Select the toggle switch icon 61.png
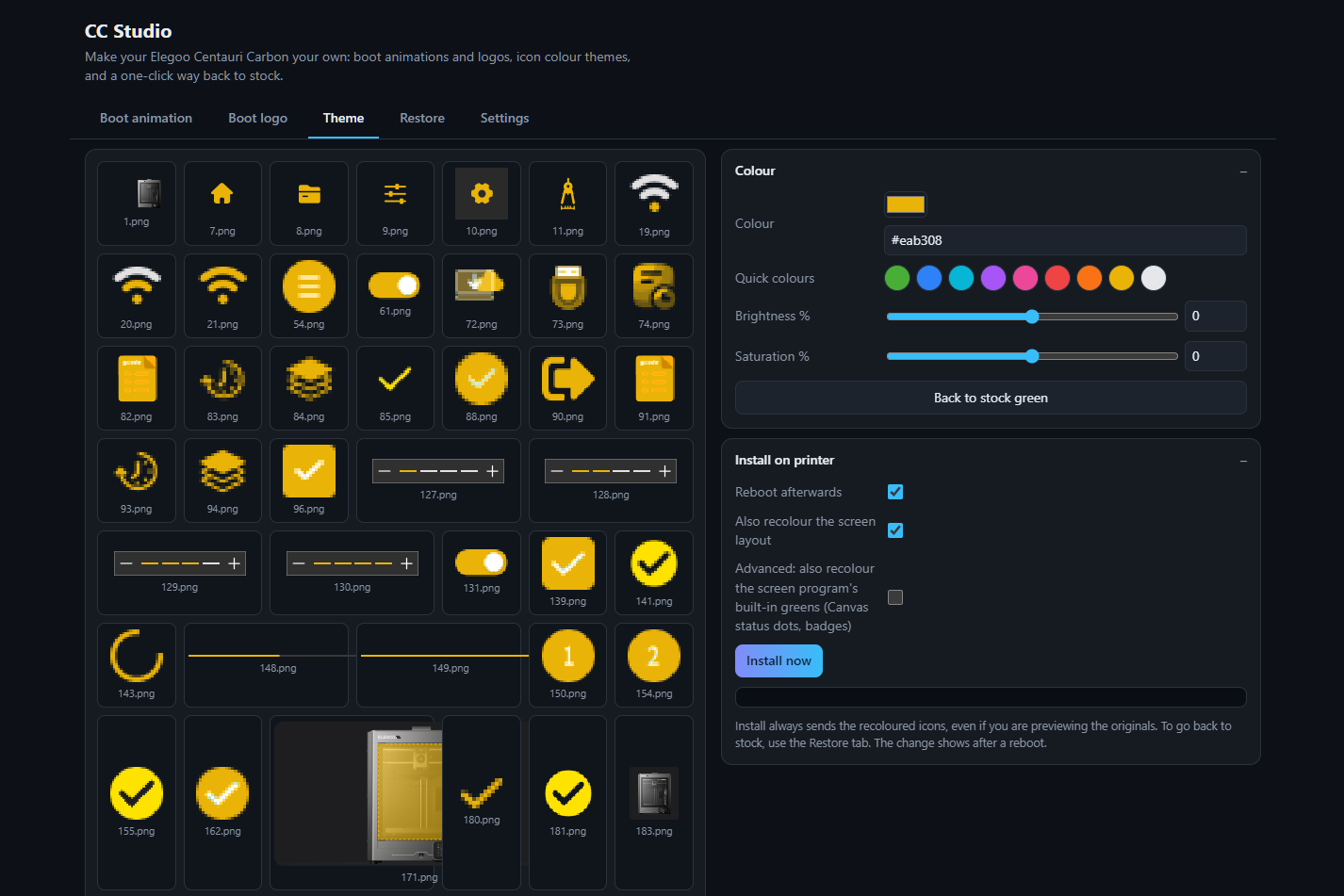 (x=395, y=296)
